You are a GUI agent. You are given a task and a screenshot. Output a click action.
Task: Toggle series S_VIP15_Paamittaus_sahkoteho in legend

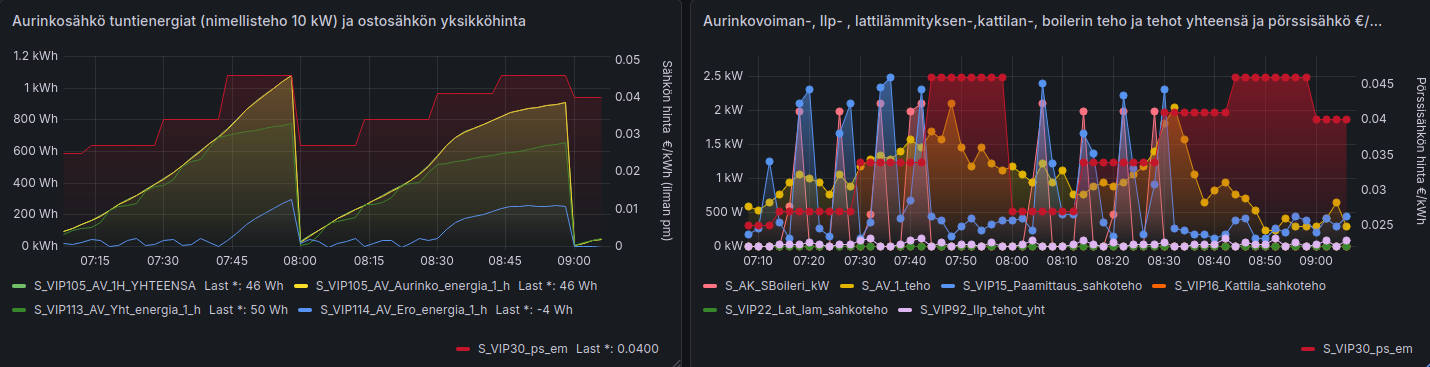1053,285
